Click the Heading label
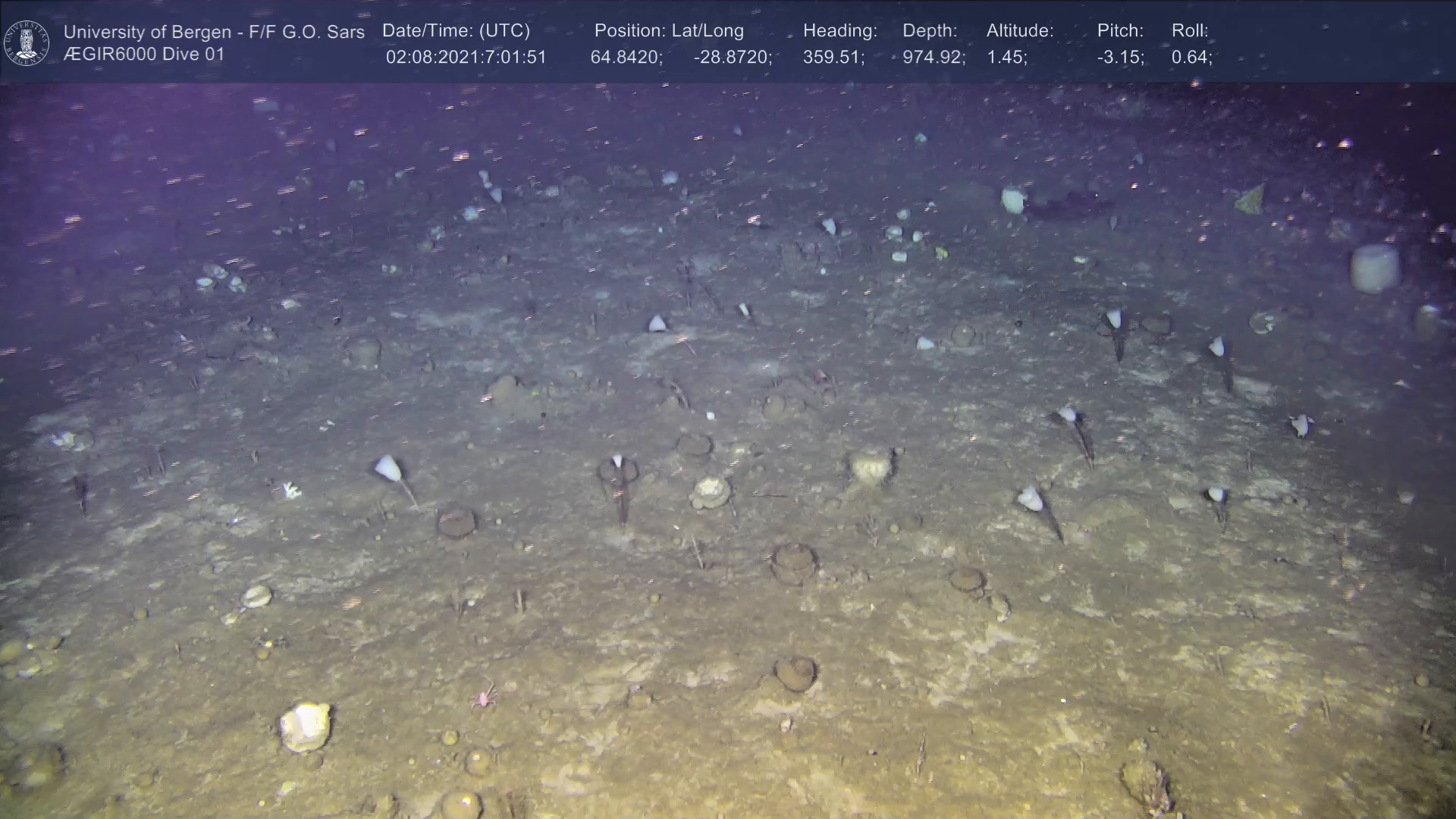 pyautogui.click(x=839, y=30)
